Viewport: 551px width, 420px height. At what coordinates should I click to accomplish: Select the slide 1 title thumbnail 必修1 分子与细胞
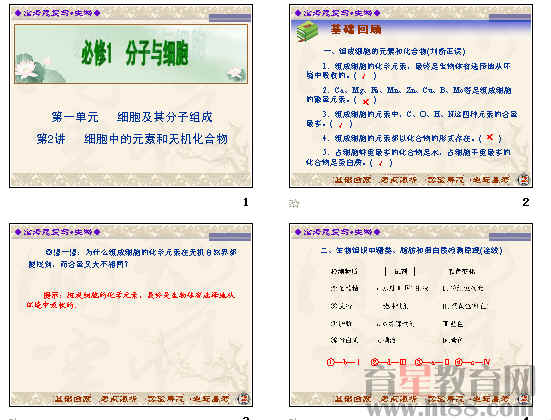135,53
